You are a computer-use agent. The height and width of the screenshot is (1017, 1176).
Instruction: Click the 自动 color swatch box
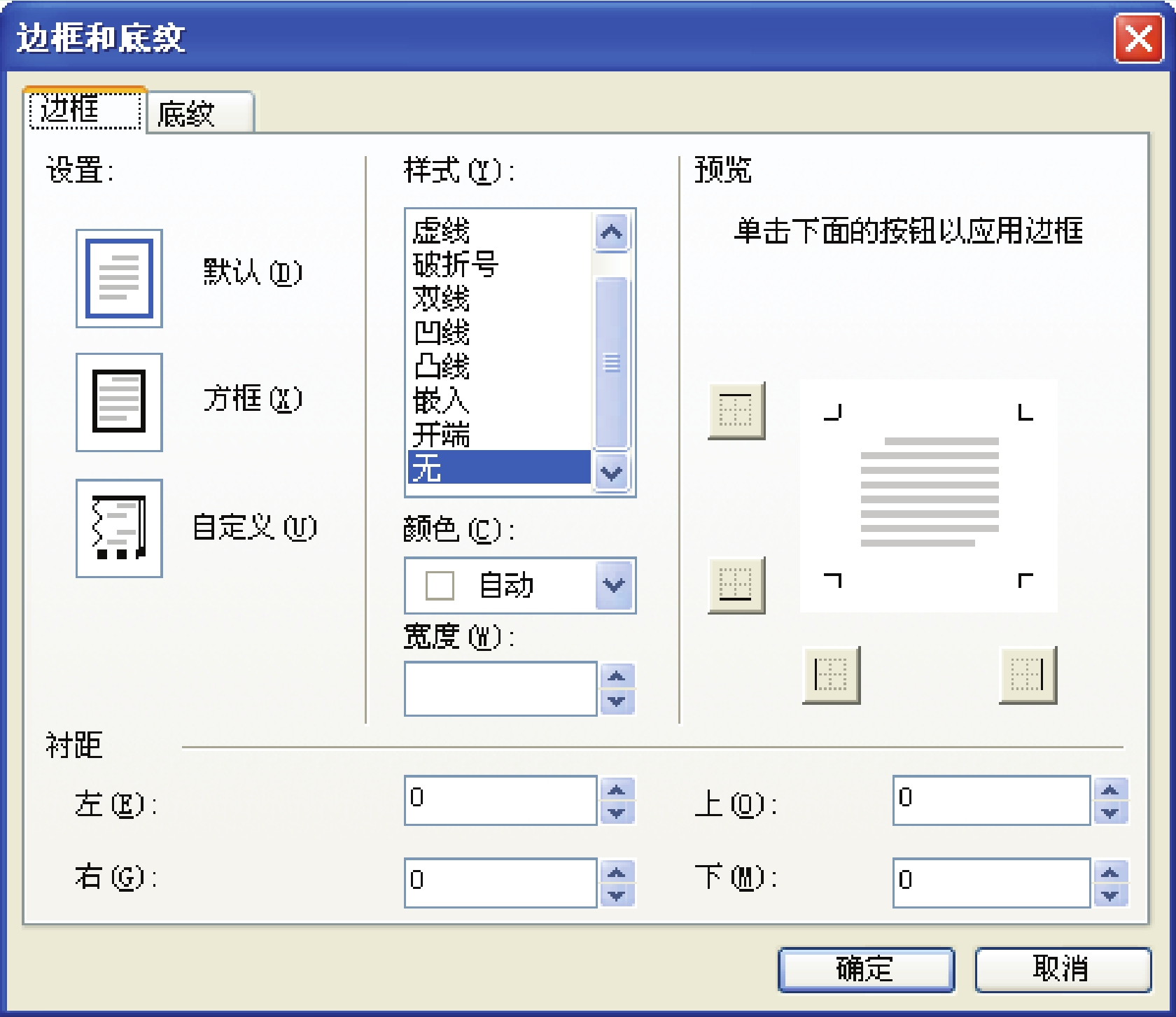click(x=440, y=585)
